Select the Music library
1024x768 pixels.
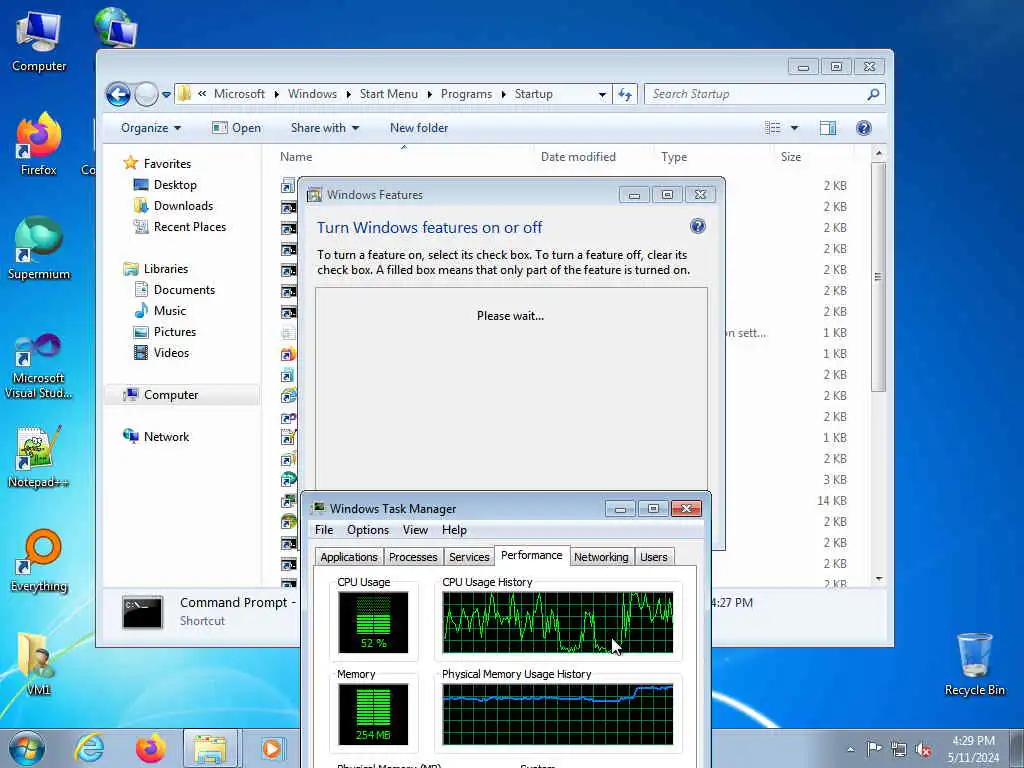160,311
